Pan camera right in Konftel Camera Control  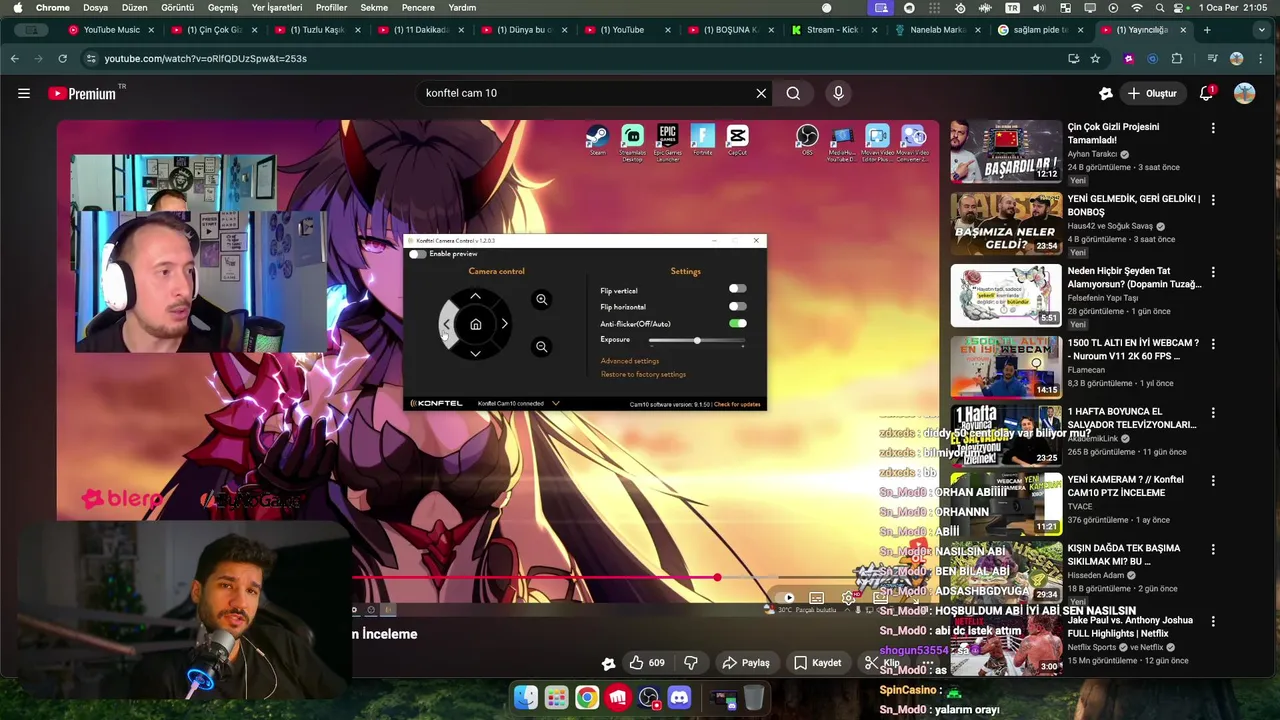coord(504,324)
